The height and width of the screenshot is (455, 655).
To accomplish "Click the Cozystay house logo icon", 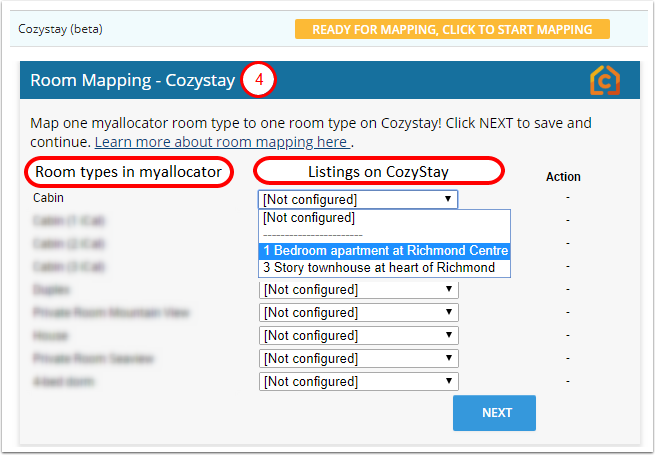I will 604,80.
